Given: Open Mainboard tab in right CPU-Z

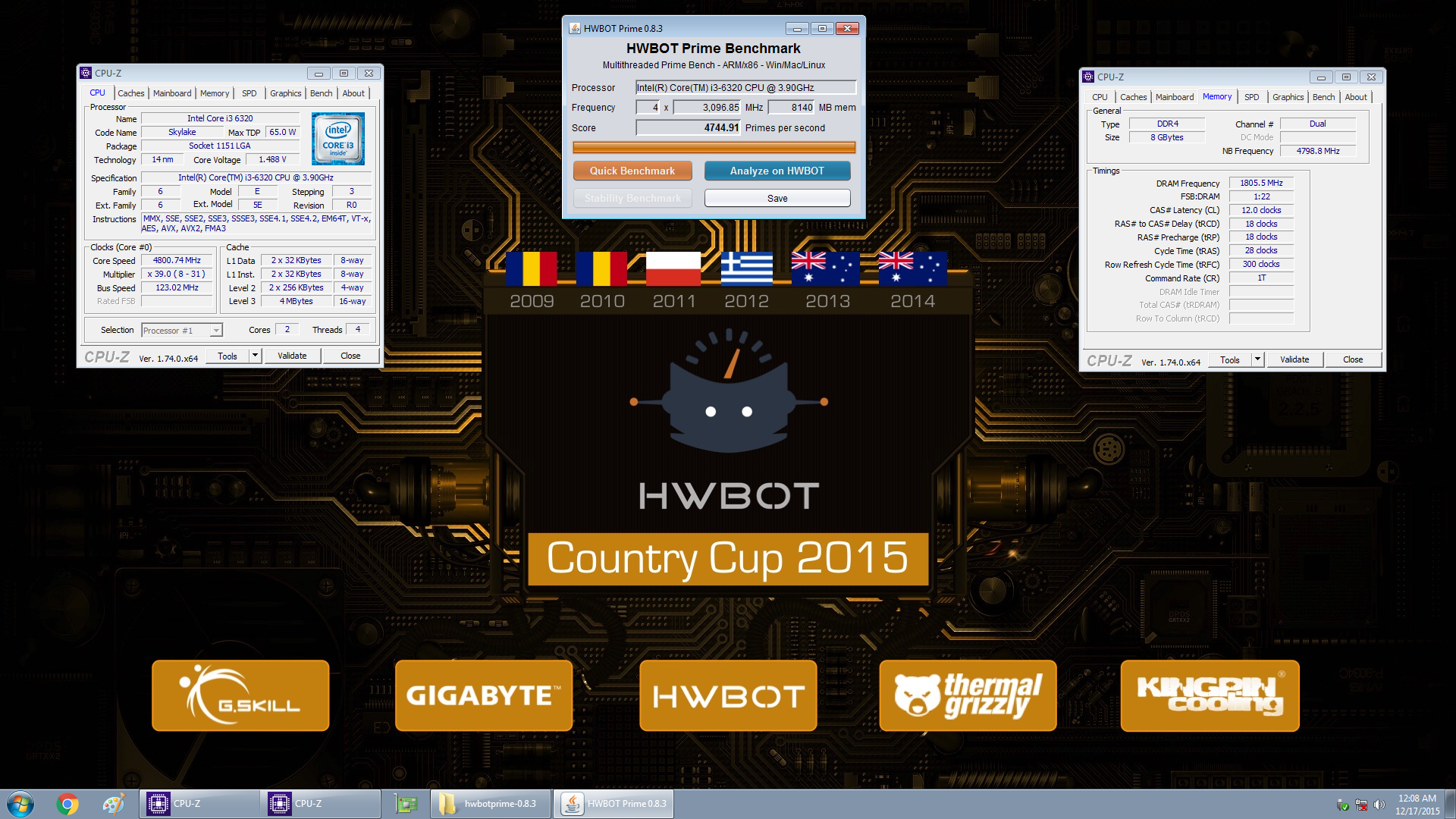Looking at the screenshot, I should 1175,97.
